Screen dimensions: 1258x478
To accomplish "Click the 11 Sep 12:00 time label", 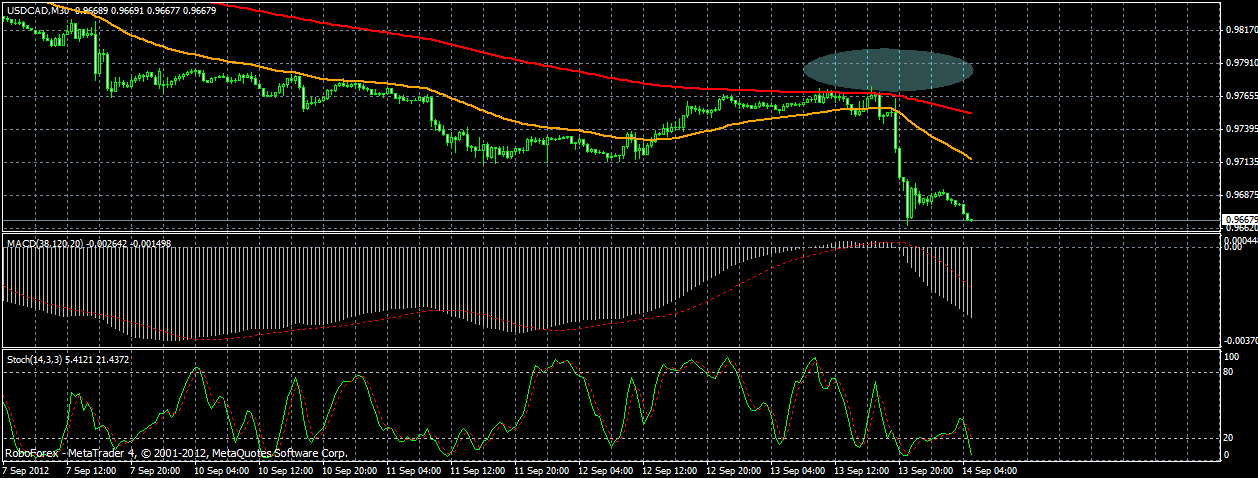I will point(477,469).
